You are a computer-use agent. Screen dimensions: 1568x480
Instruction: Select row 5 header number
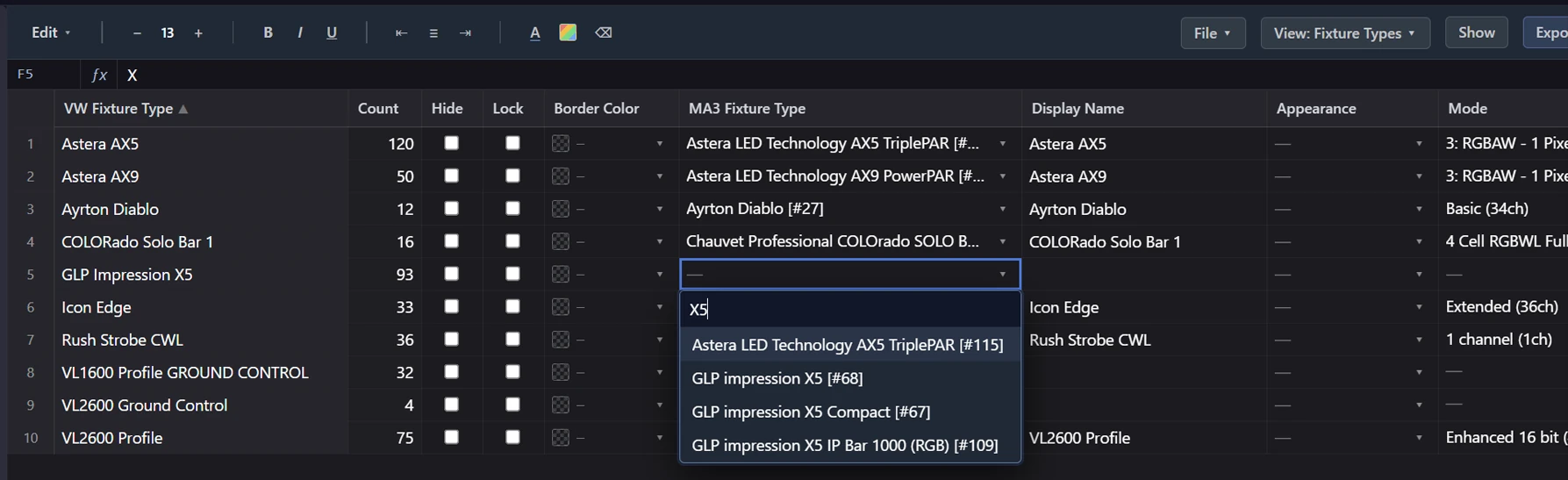coord(31,275)
